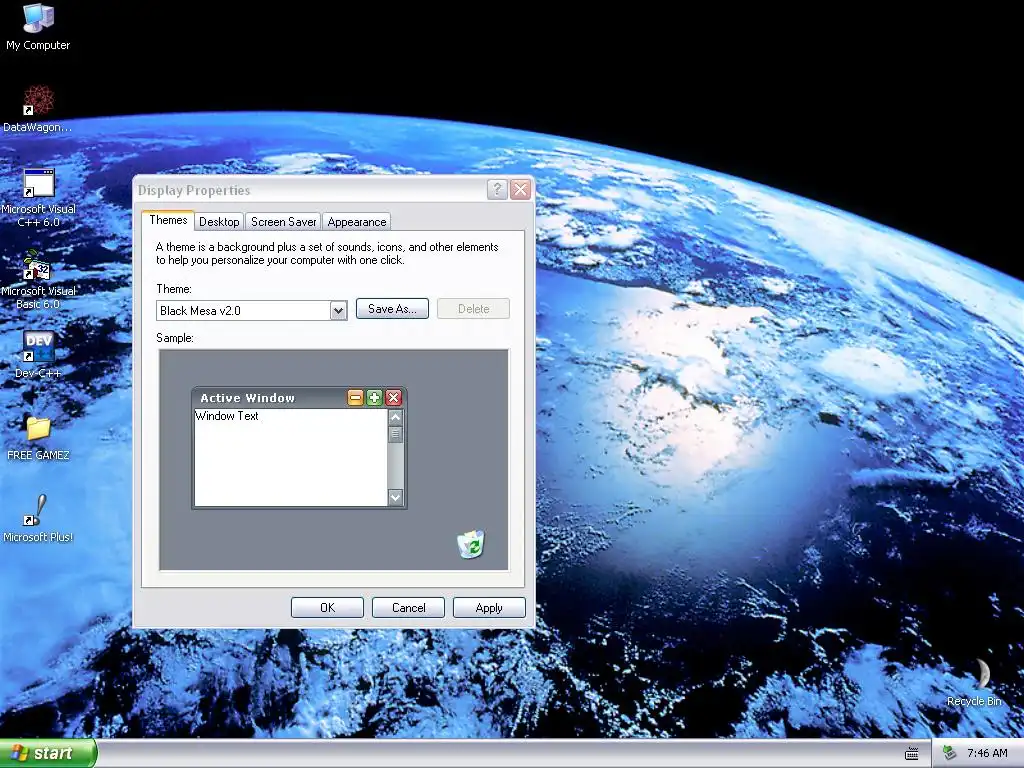Click sample window's red close icon
1024x768 pixels.
pyautogui.click(x=393, y=398)
